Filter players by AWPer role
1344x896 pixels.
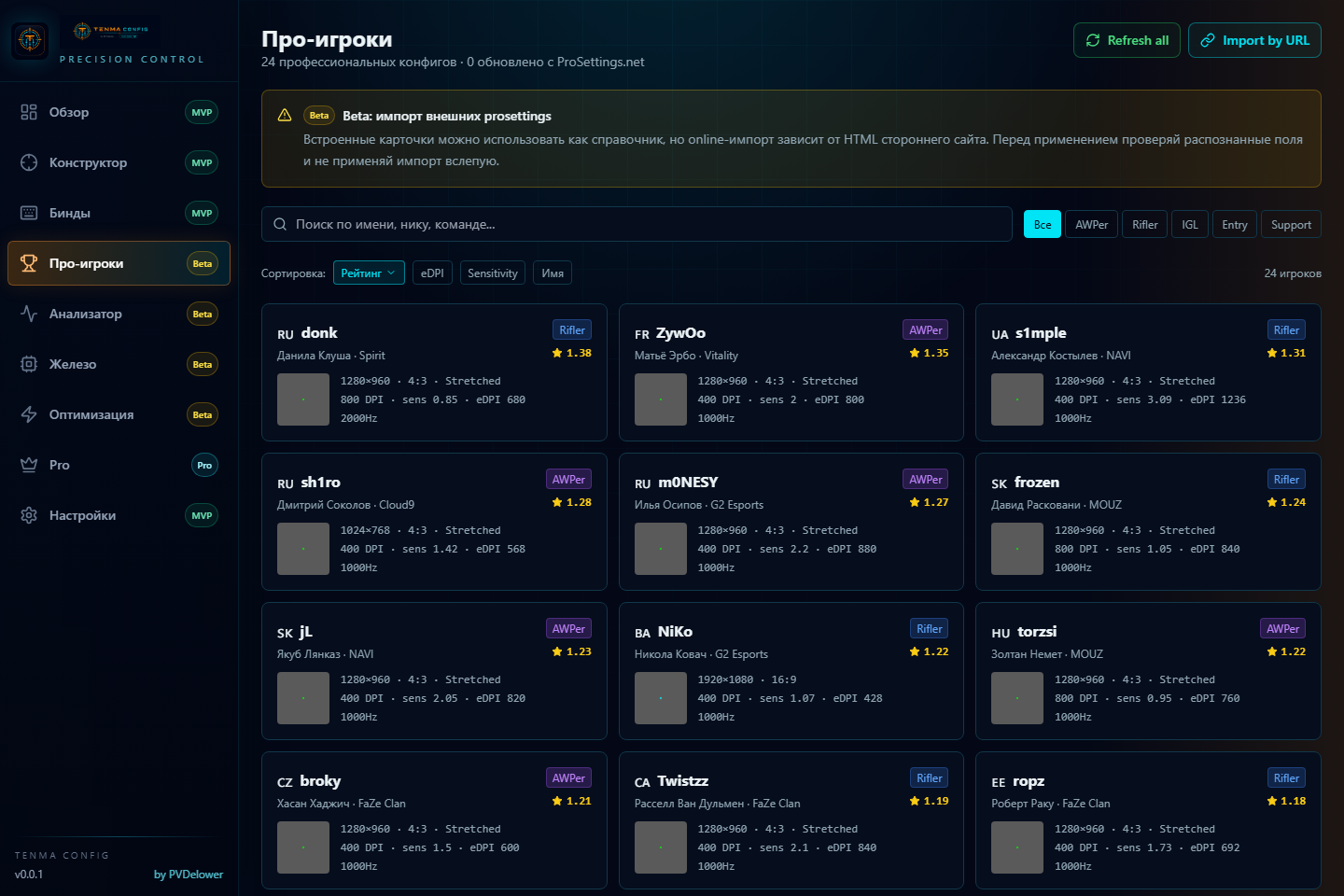pyautogui.click(x=1091, y=225)
